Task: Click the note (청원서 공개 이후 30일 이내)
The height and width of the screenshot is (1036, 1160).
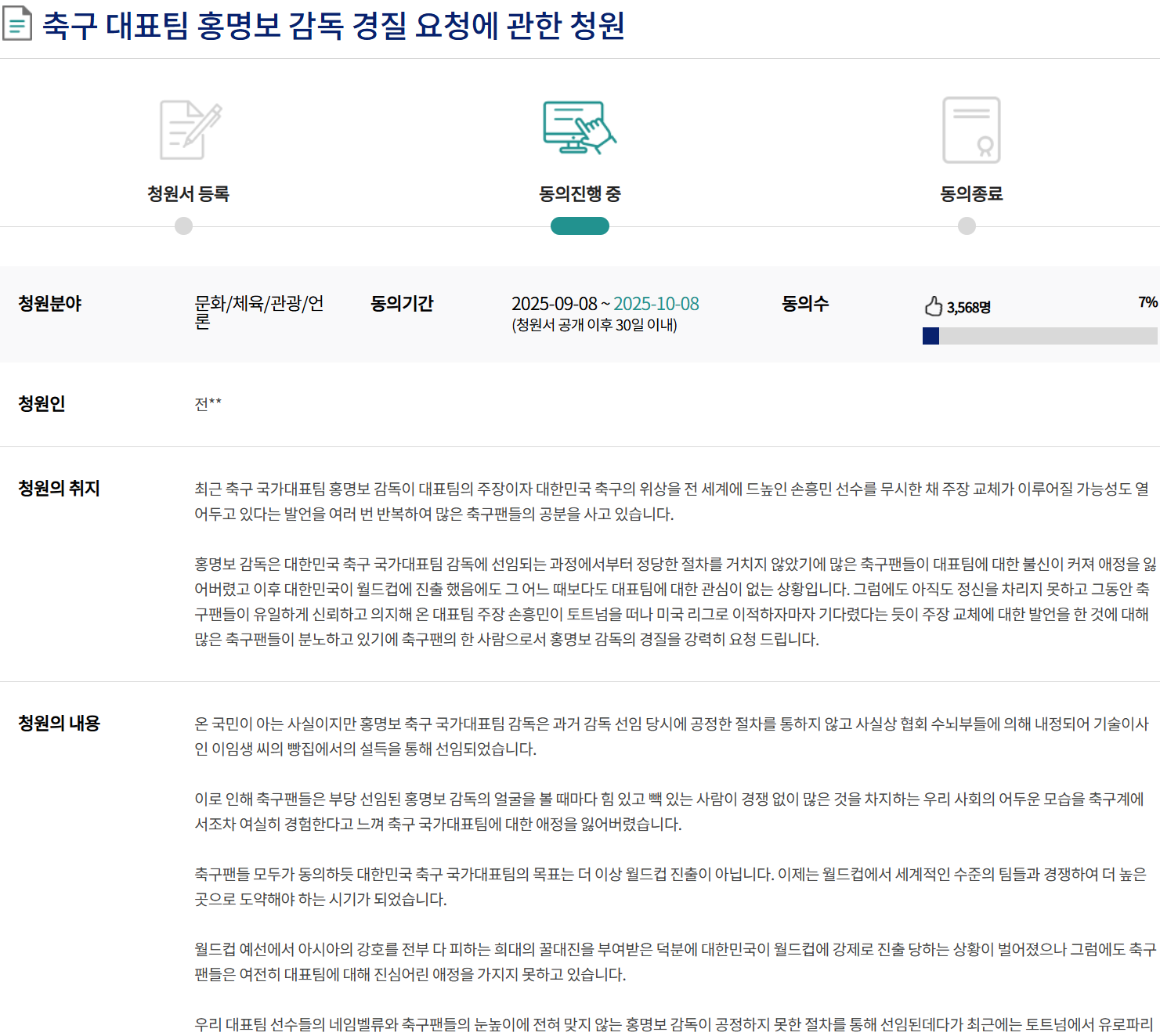Action: [x=594, y=325]
